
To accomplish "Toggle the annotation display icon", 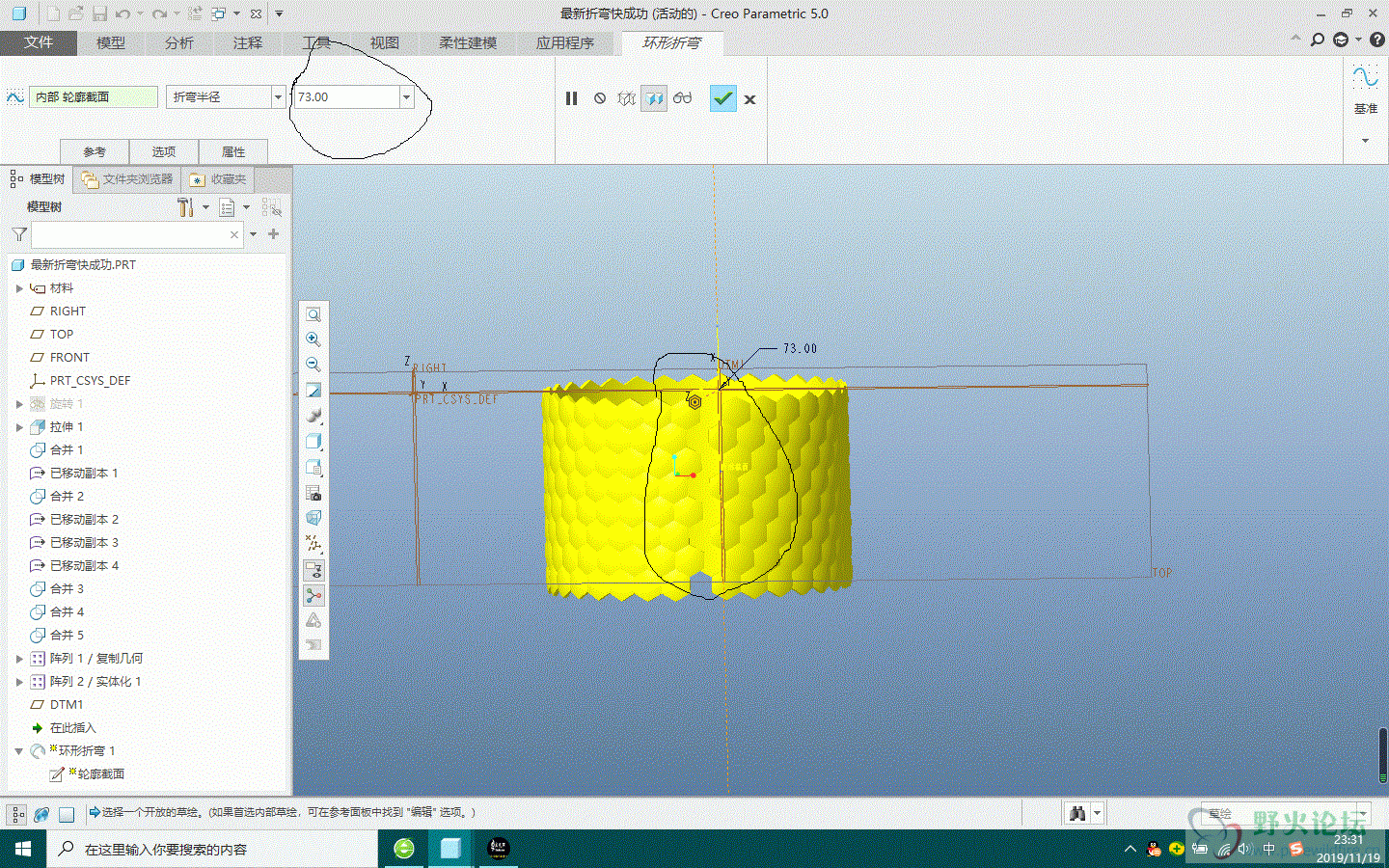I will click(x=313, y=570).
